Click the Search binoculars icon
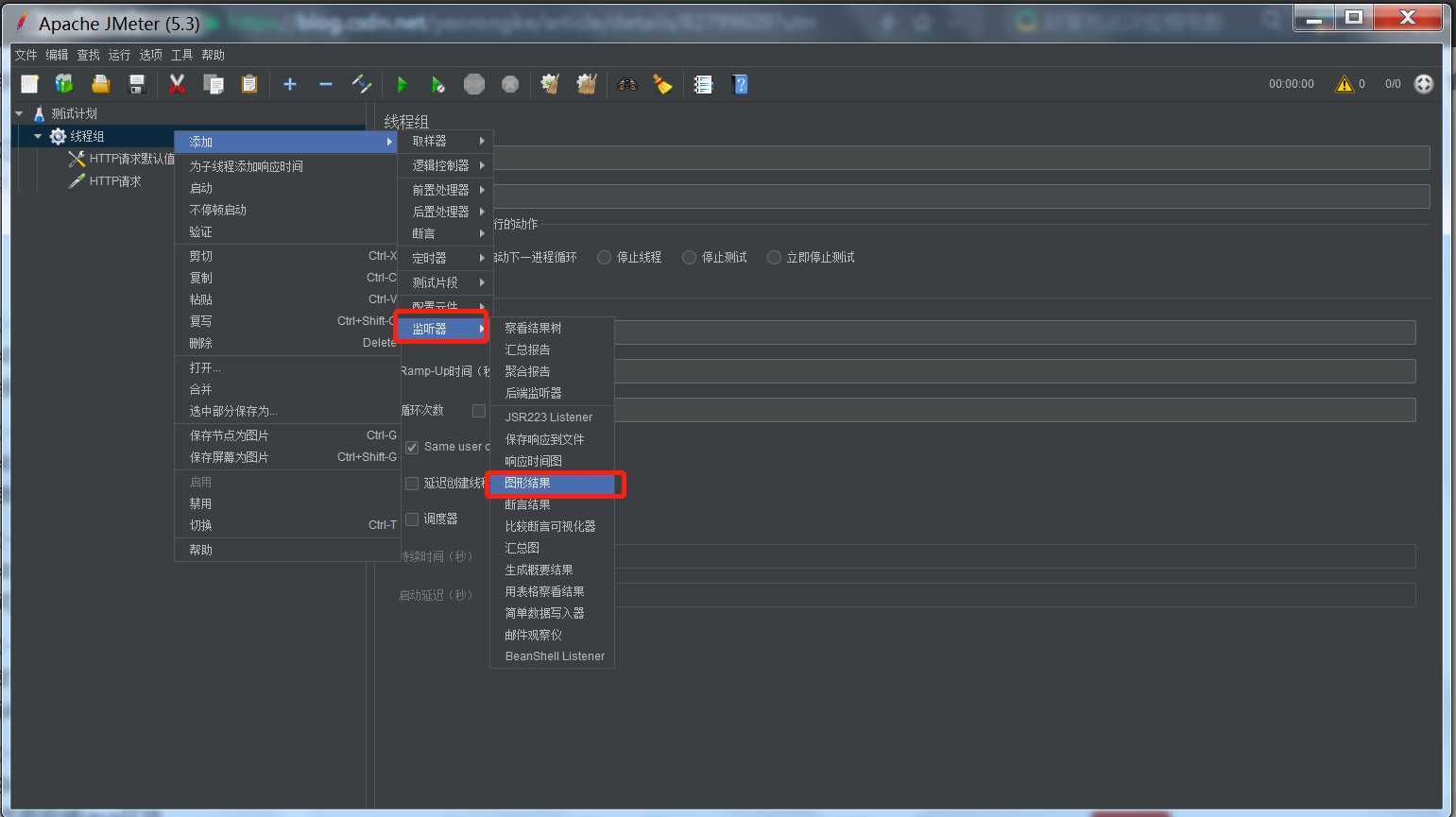Screen dimensions: 1456x817 point(627,85)
